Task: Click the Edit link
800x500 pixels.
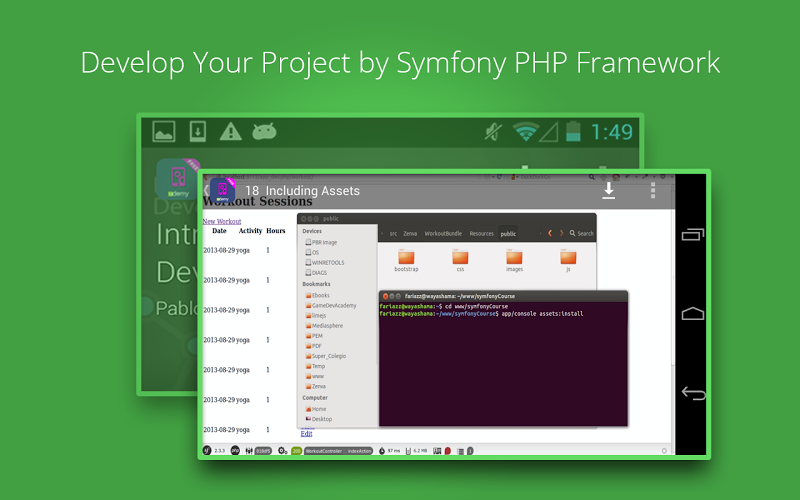Action: point(306,434)
